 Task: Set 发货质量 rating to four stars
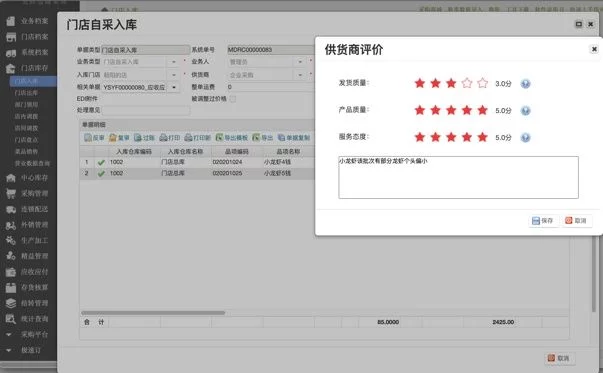coord(466,83)
